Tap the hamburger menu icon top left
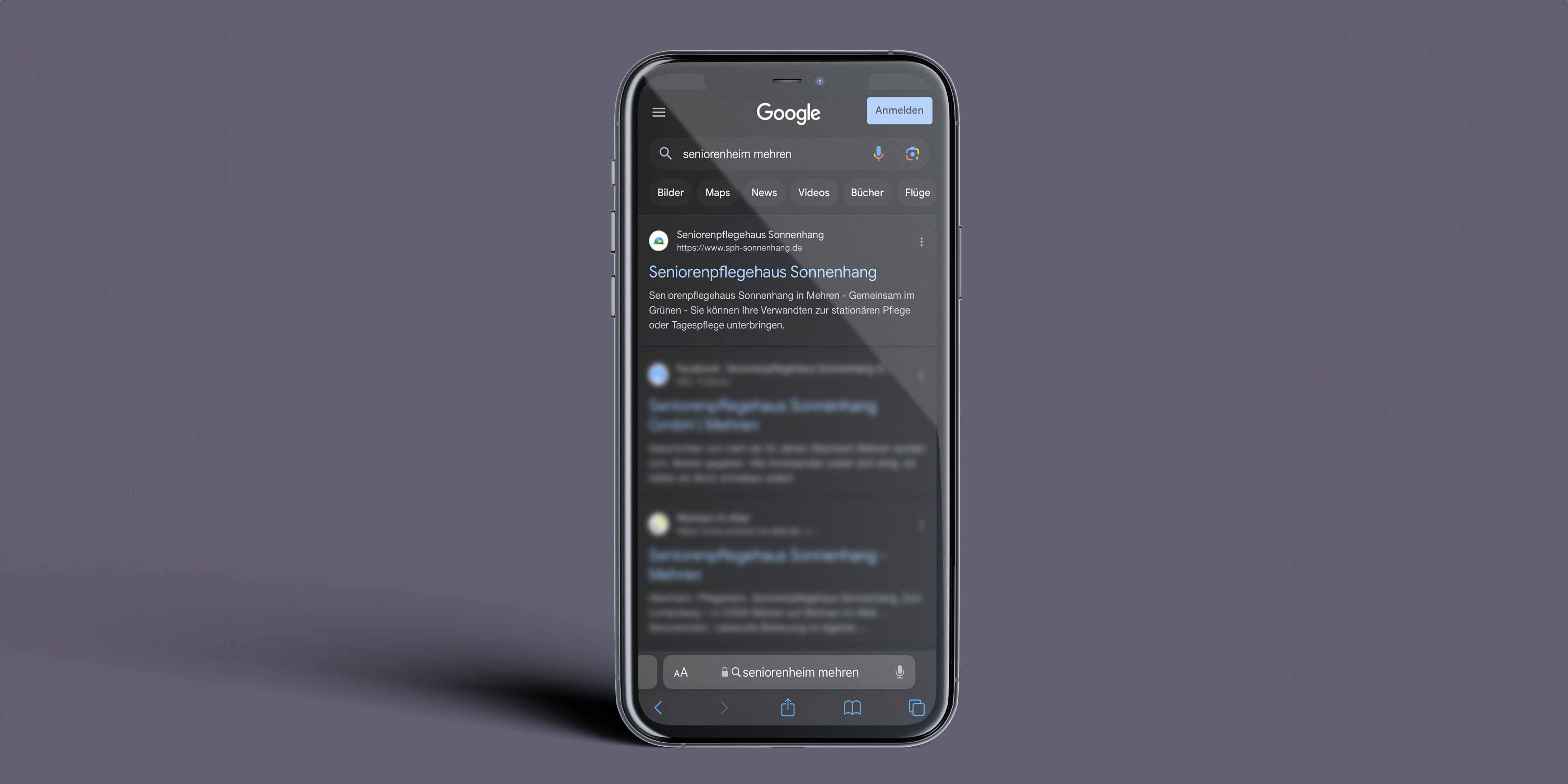Image resolution: width=1568 pixels, height=784 pixels. tap(659, 111)
